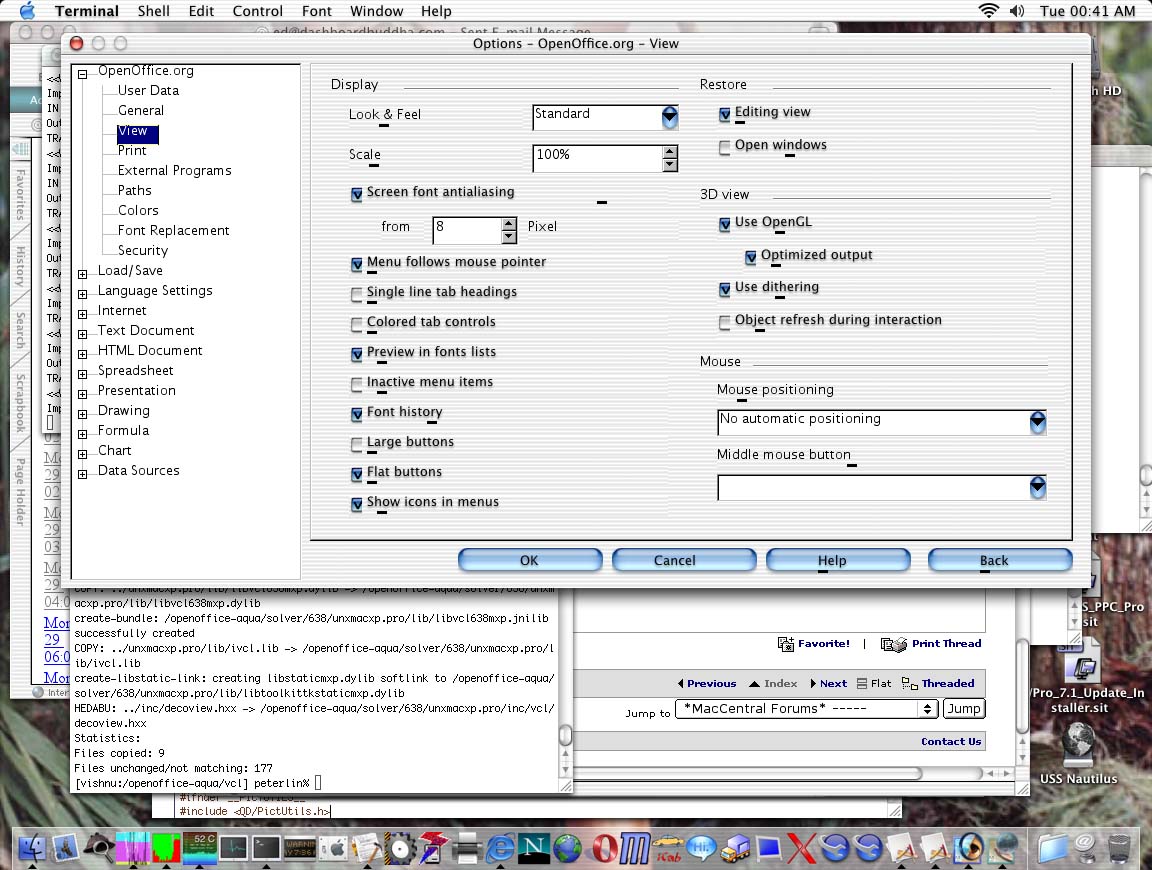Screen dimensions: 1152x870
Task: Click Cancel in the Options dialog
Action: 683,560
